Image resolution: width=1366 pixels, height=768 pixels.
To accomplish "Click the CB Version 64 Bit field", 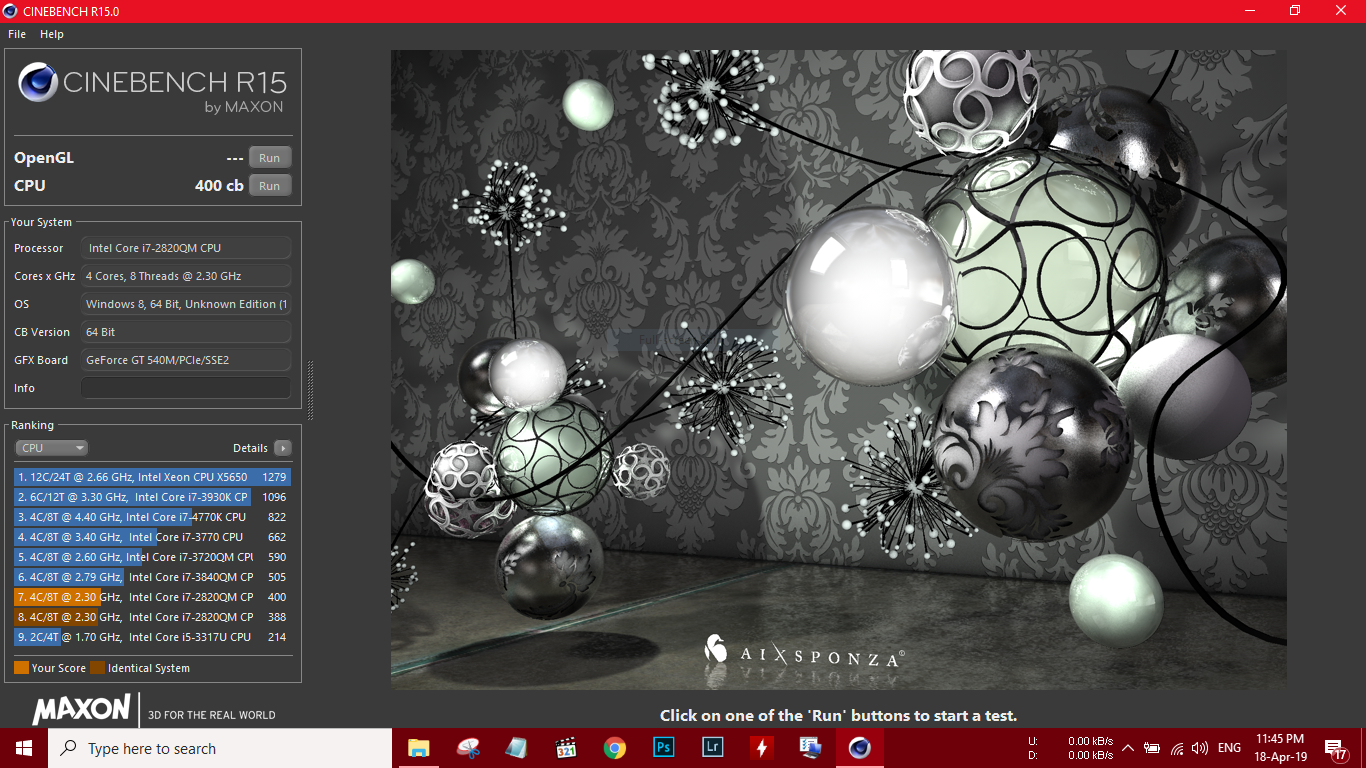I will coord(186,332).
